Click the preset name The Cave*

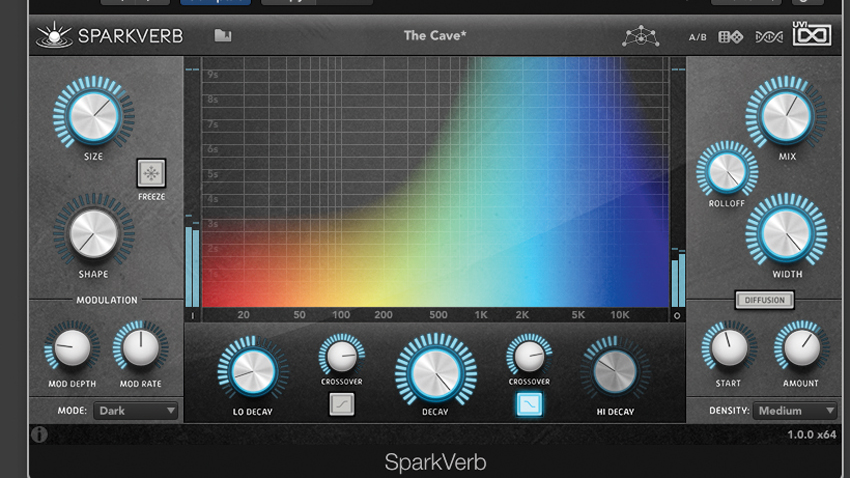tap(435, 36)
